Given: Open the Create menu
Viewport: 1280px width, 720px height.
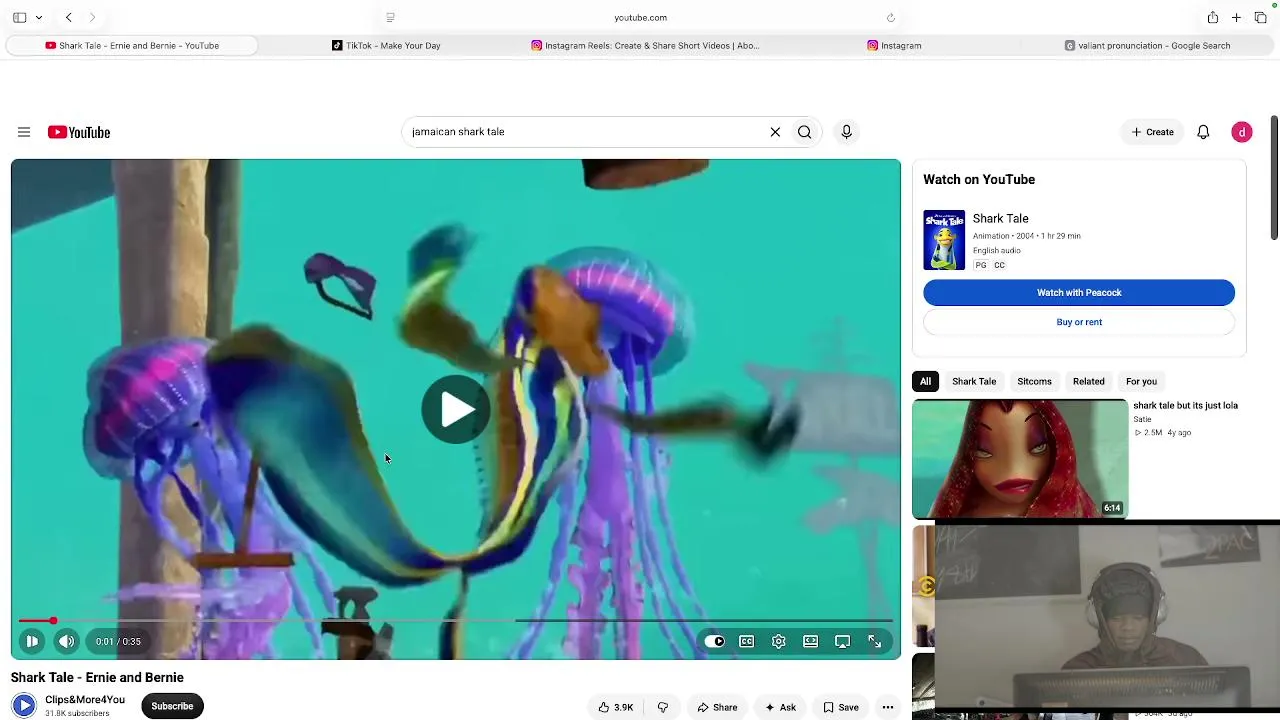Looking at the screenshot, I should click(1152, 132).
